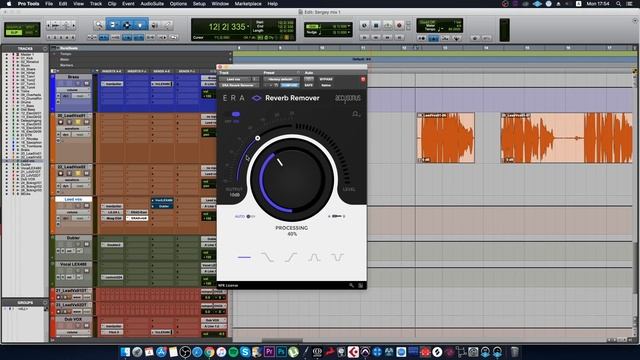
Task: Click the main counter 12|2|335 display
Action: pos(227,27)
